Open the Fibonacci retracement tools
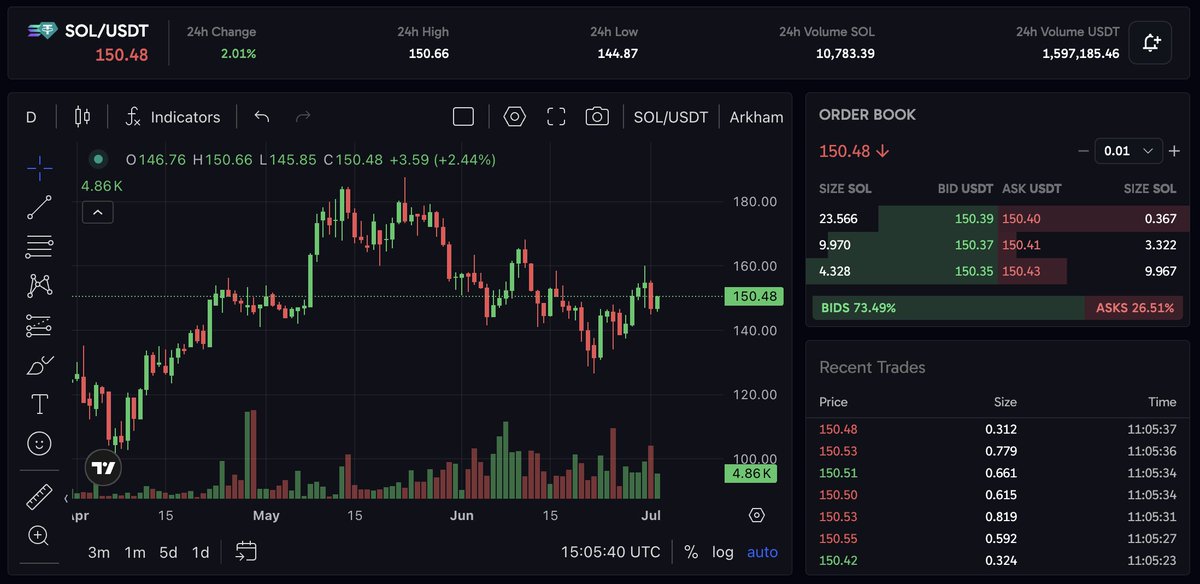Screen dimensions: 1200x584 pyautogui.click(x=39, y=246)
